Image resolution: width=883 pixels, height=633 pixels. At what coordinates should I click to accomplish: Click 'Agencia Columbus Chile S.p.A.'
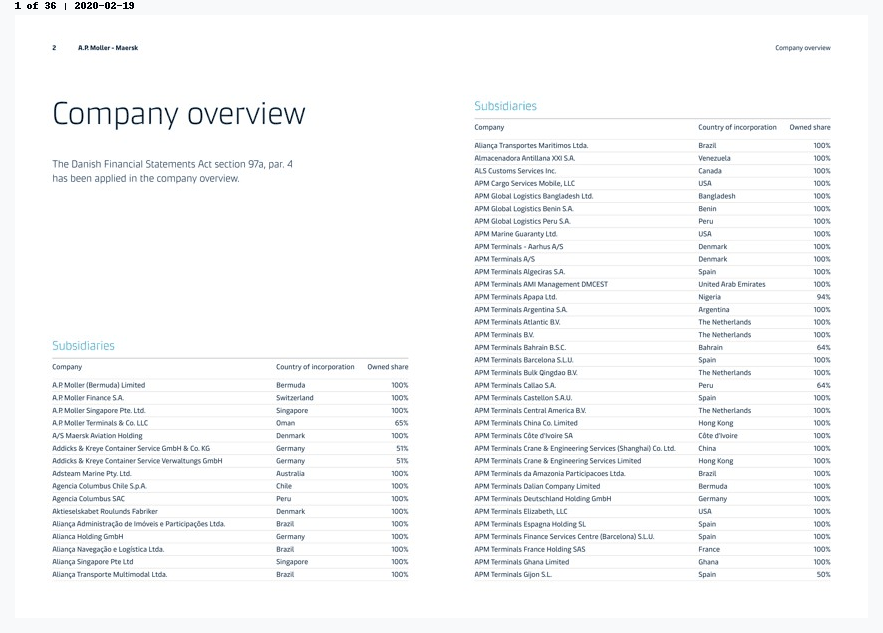tap(99, 486)
